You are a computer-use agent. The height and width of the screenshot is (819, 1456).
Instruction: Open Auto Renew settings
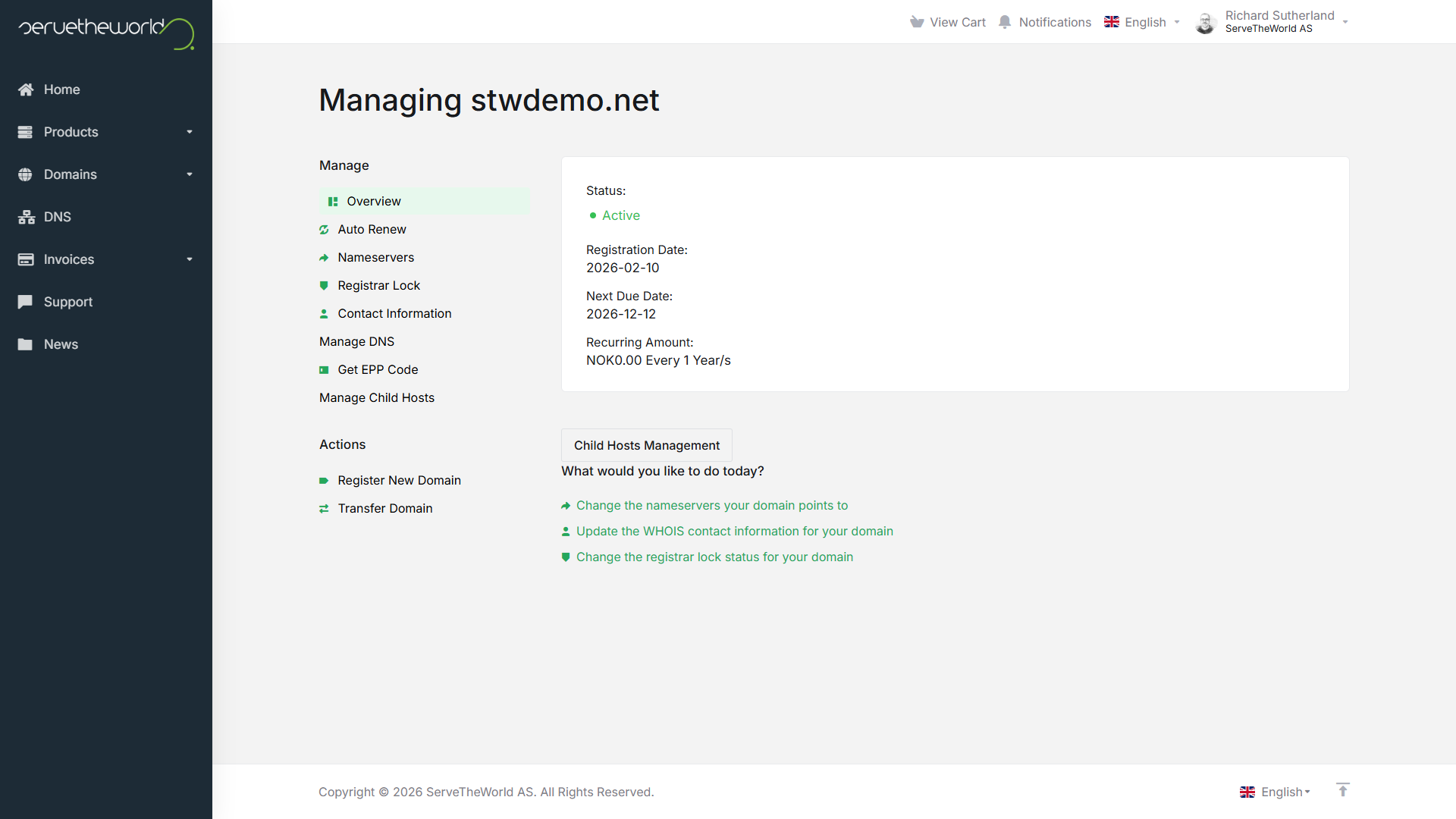click(x=372, y=230)
